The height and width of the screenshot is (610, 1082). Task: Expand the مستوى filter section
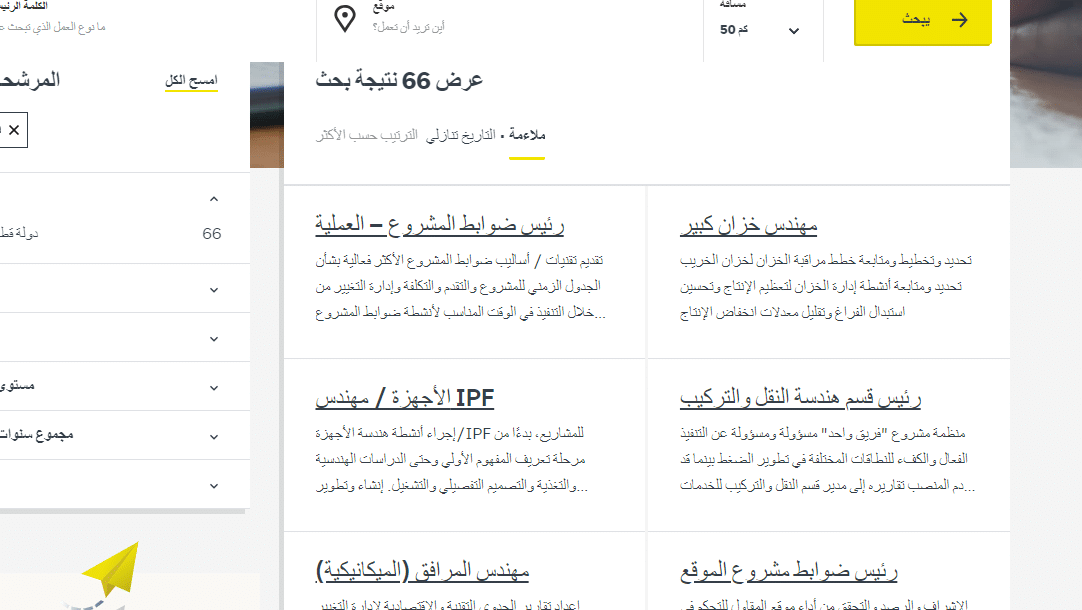tap(214, 388)
